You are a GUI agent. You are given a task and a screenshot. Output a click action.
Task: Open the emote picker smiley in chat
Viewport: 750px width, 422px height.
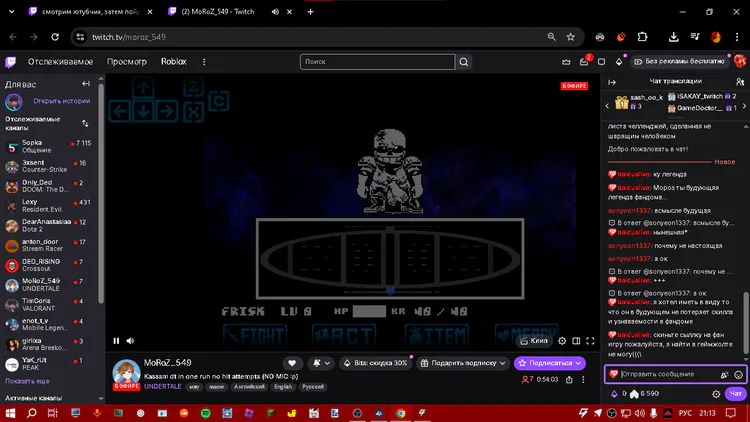(x=739, y=375)
